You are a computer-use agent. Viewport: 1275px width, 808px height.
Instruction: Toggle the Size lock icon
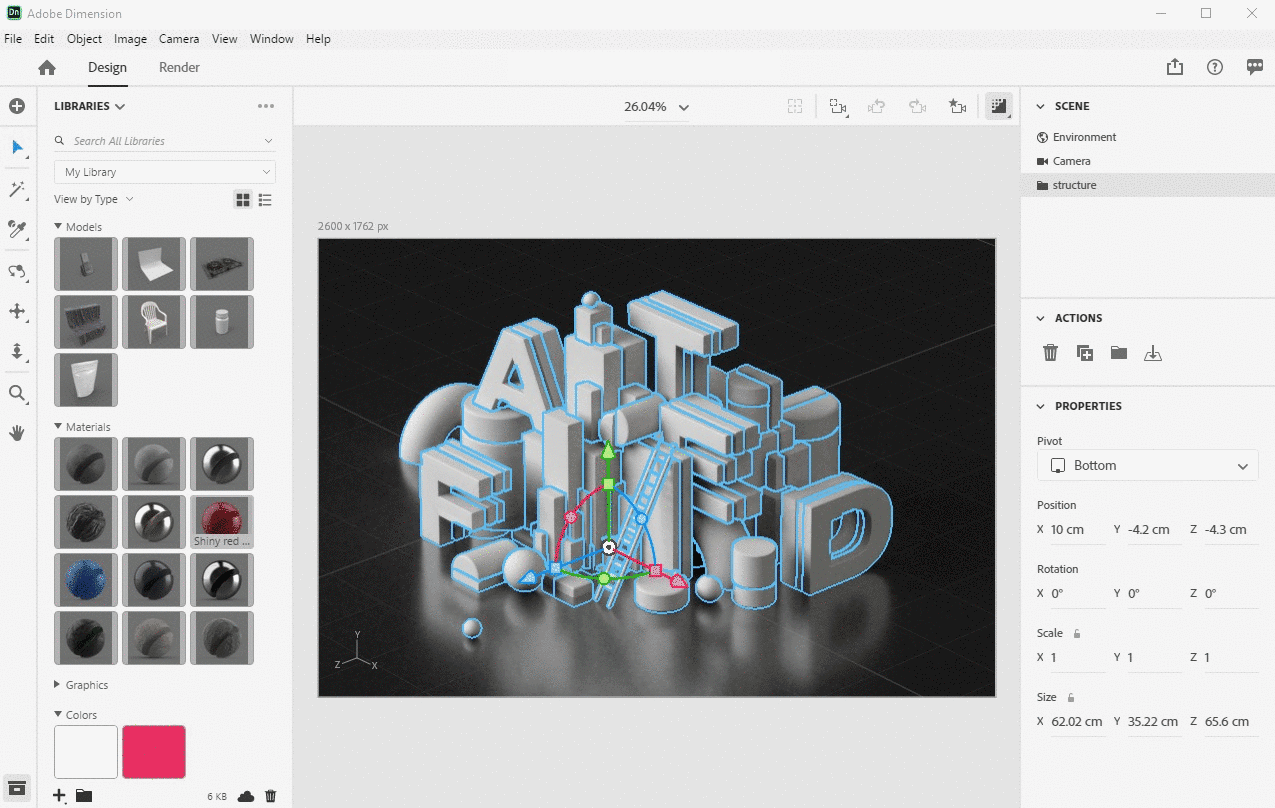pyautogui.click(x=1070, y=697)
